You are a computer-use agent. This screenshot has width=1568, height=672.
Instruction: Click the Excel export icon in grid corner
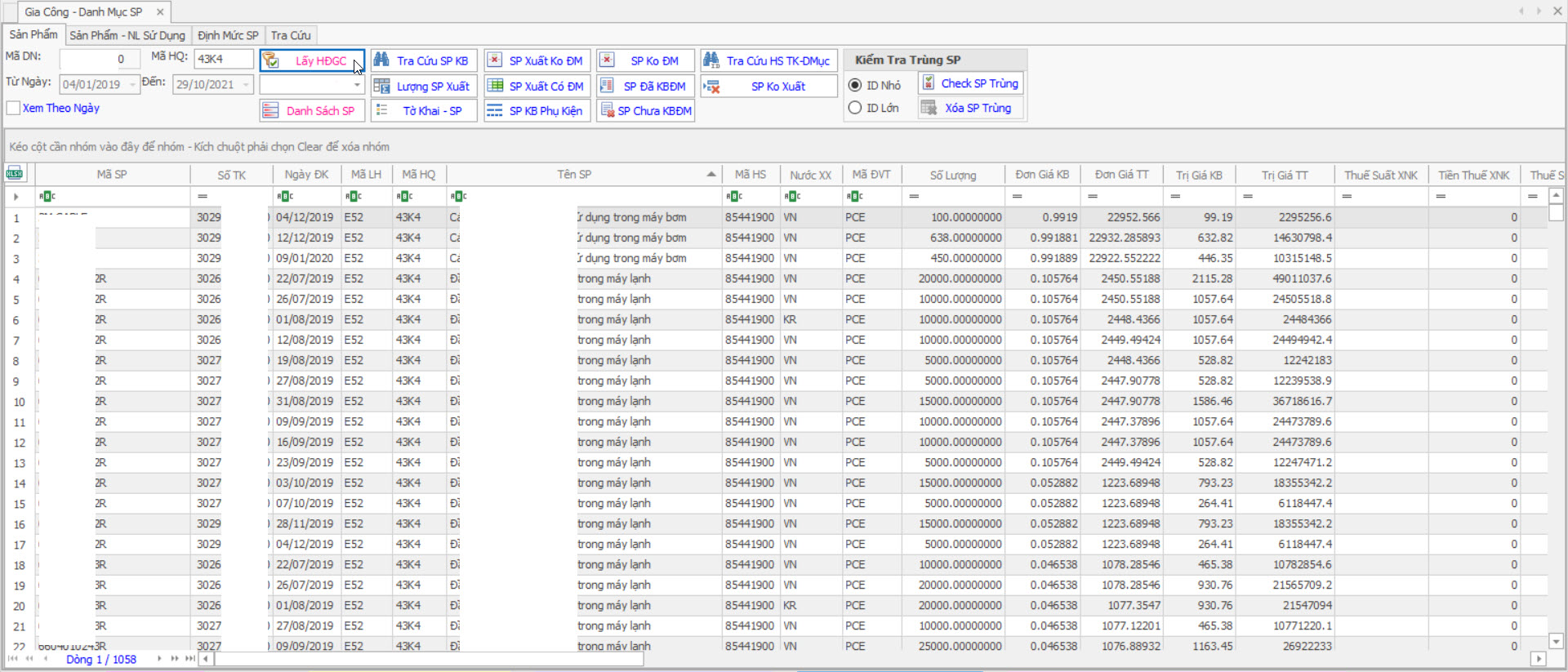coord(15,173)
